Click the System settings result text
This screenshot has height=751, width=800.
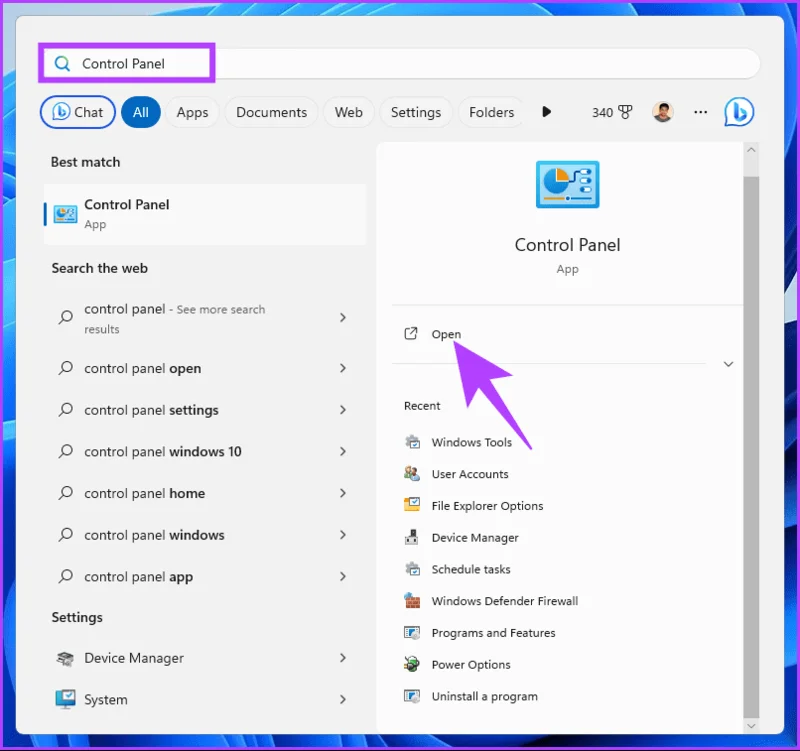106,700
